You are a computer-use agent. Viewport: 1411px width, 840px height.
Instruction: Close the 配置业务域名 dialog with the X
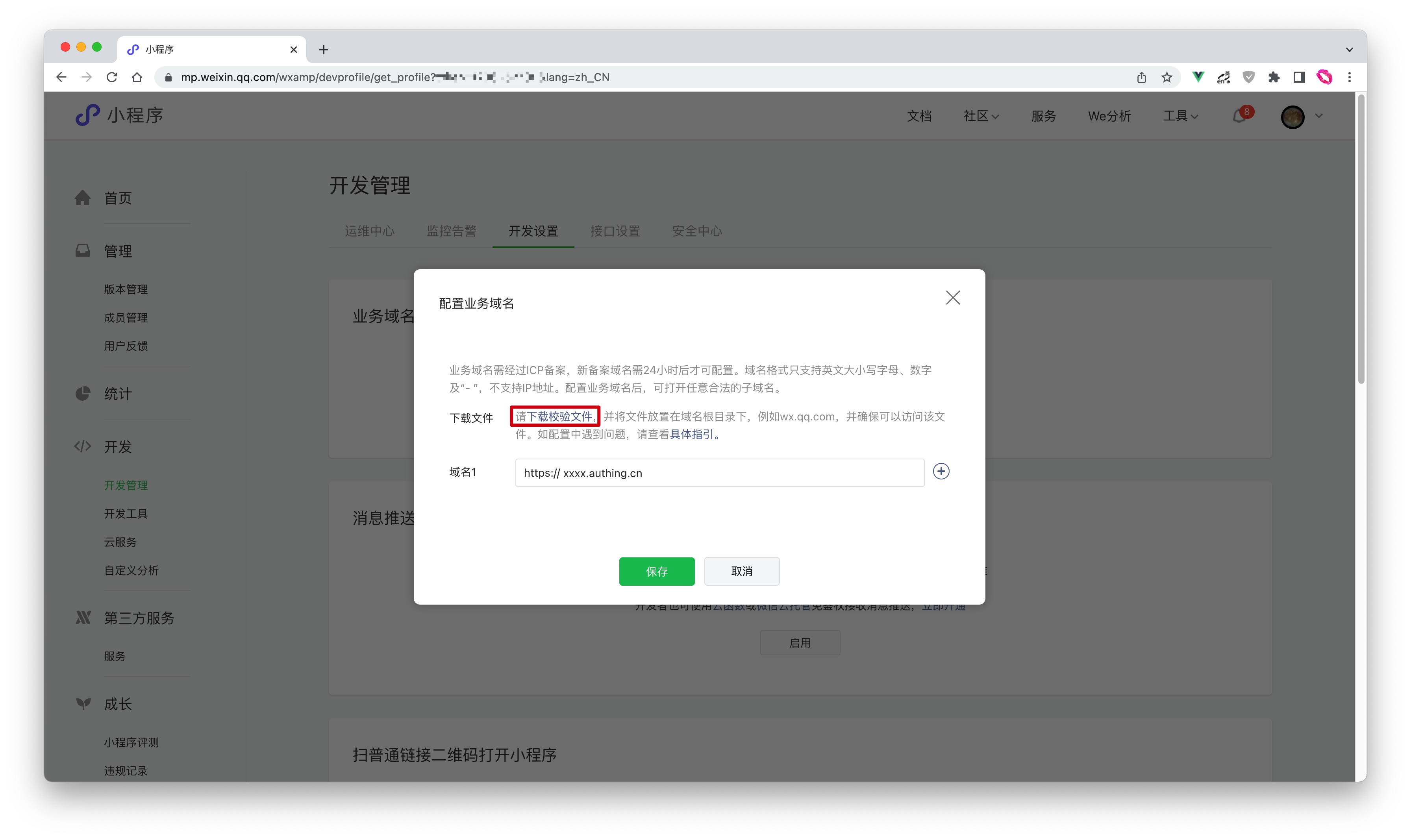coord(953,298)
